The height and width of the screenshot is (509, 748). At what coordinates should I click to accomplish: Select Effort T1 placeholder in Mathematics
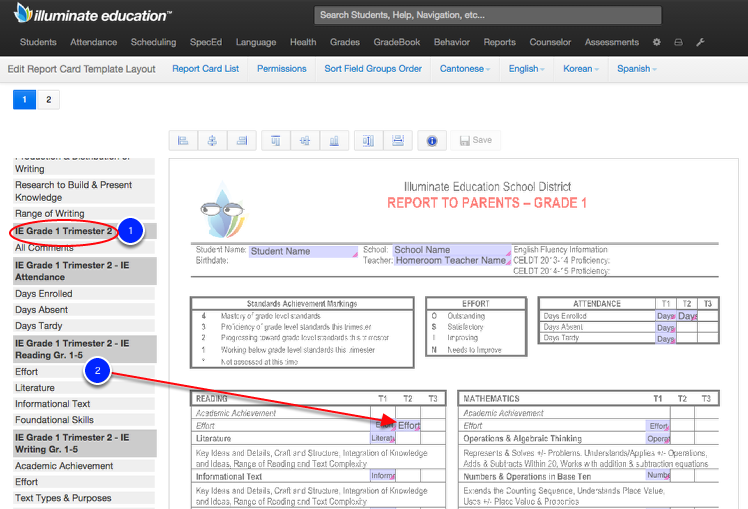[658, 426]
